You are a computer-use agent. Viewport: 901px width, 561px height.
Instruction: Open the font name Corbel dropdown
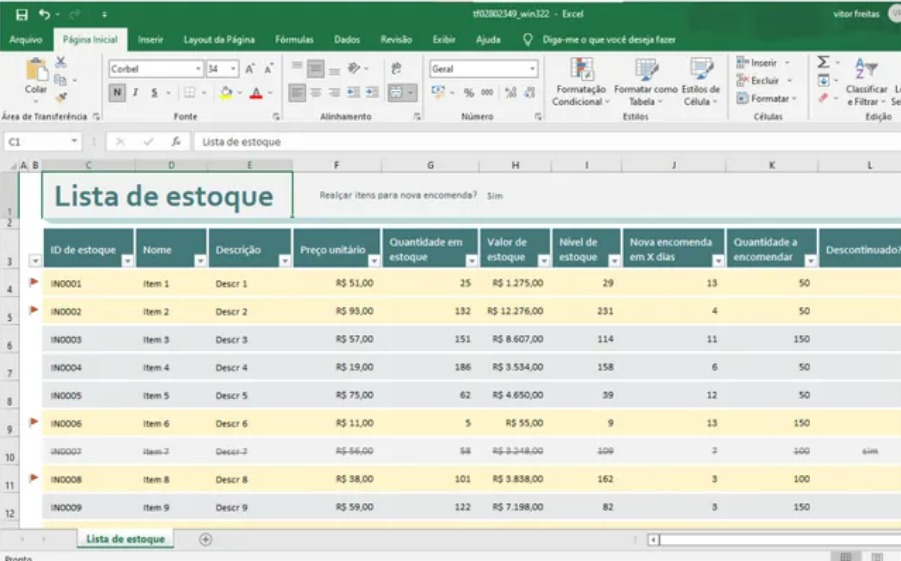click(198, 69)
